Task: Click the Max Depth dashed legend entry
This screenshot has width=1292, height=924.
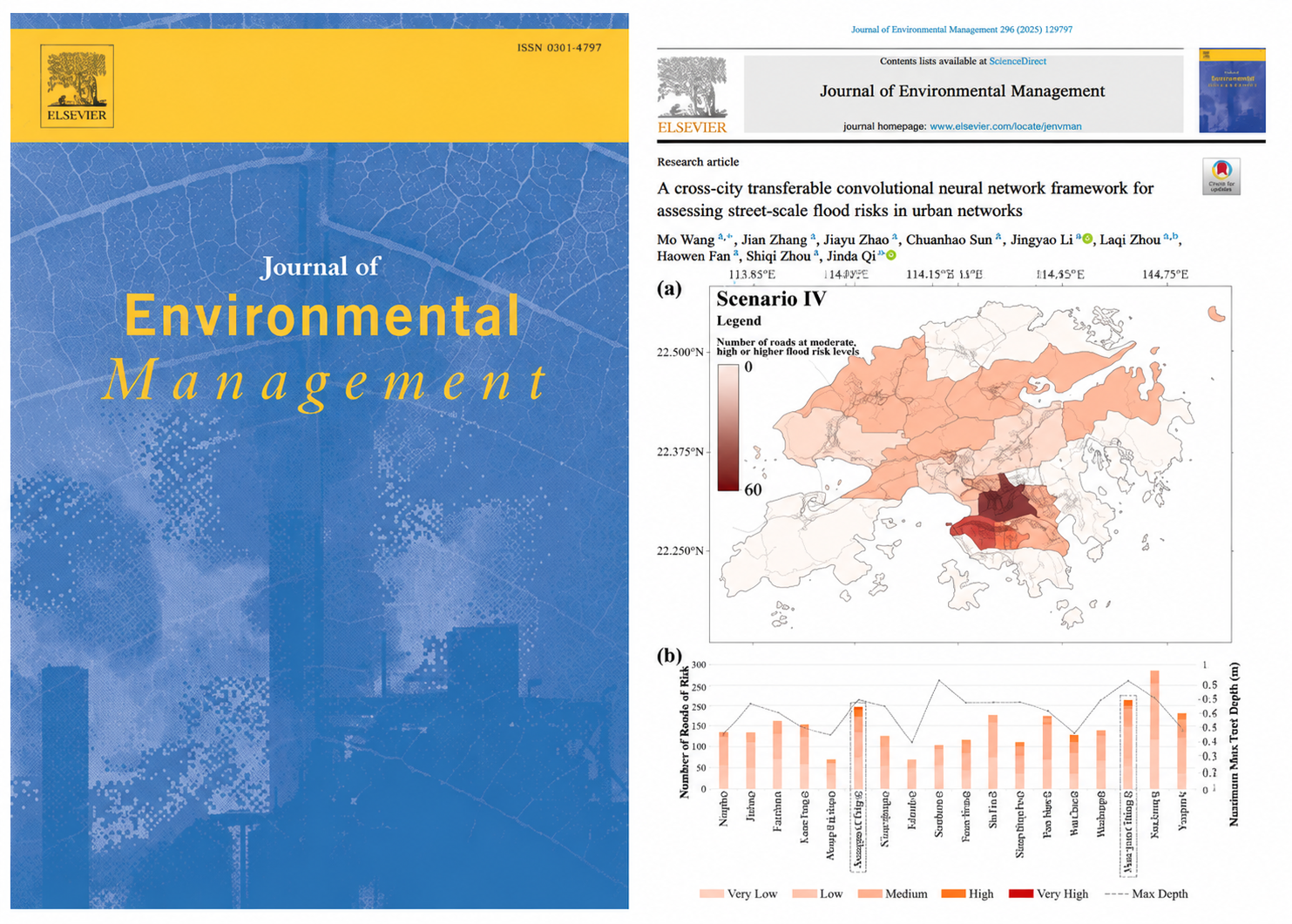Action: (1146, 894)
